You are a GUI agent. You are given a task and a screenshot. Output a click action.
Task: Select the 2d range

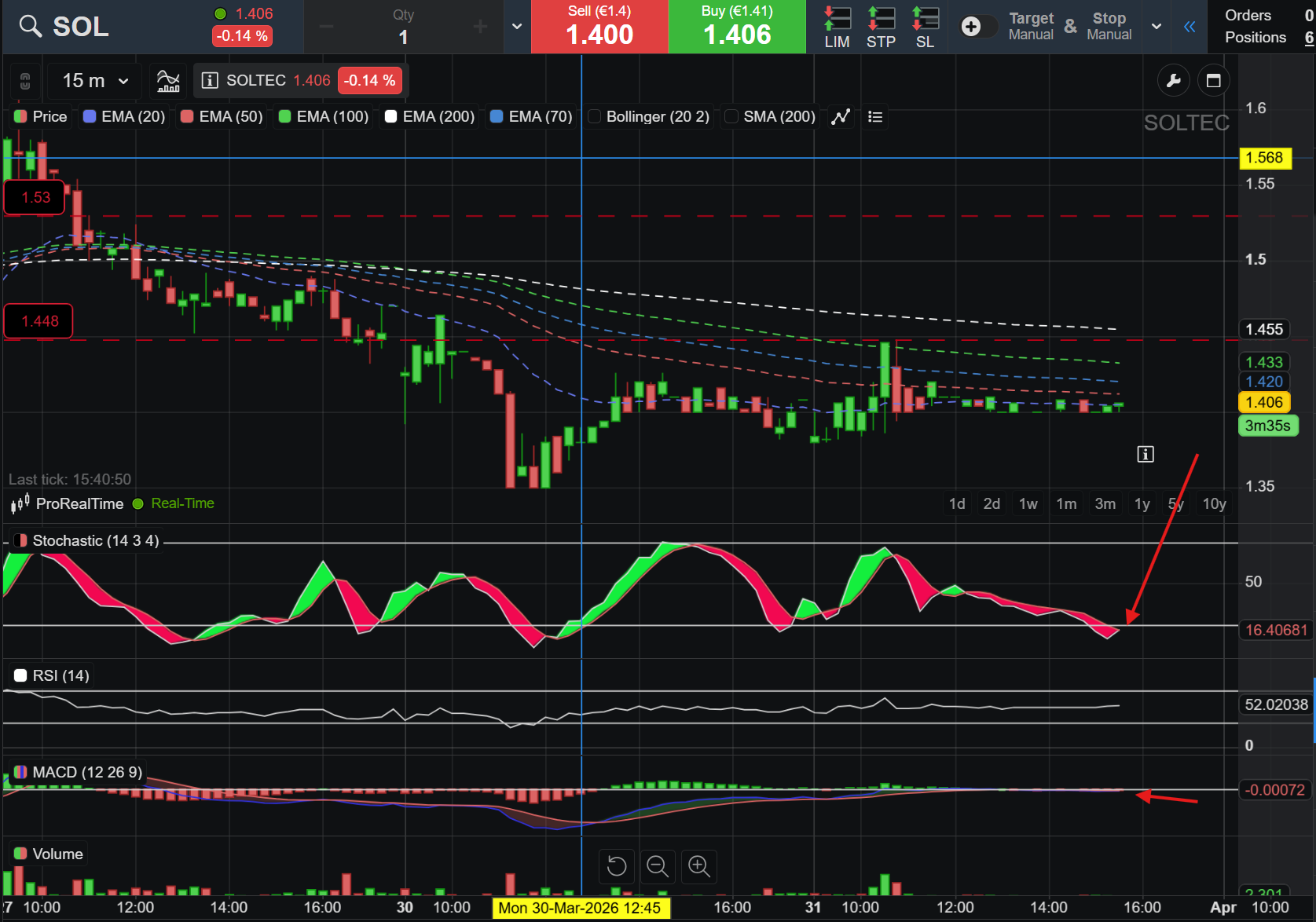pos(992,503)
